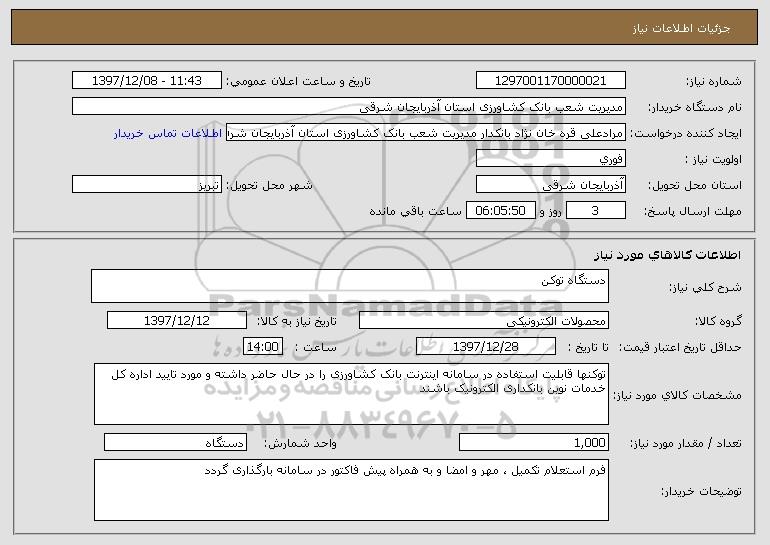The image size is (770, 545).
Task: Click the تعداد / مقدار مورد نیاز label
Action: tap(686, 443)
